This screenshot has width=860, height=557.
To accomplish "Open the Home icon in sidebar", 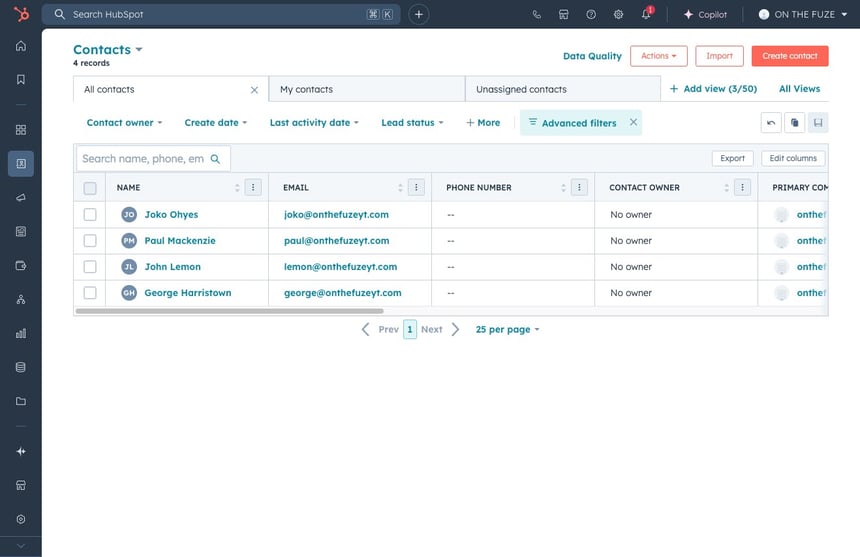I will point(21,46).
